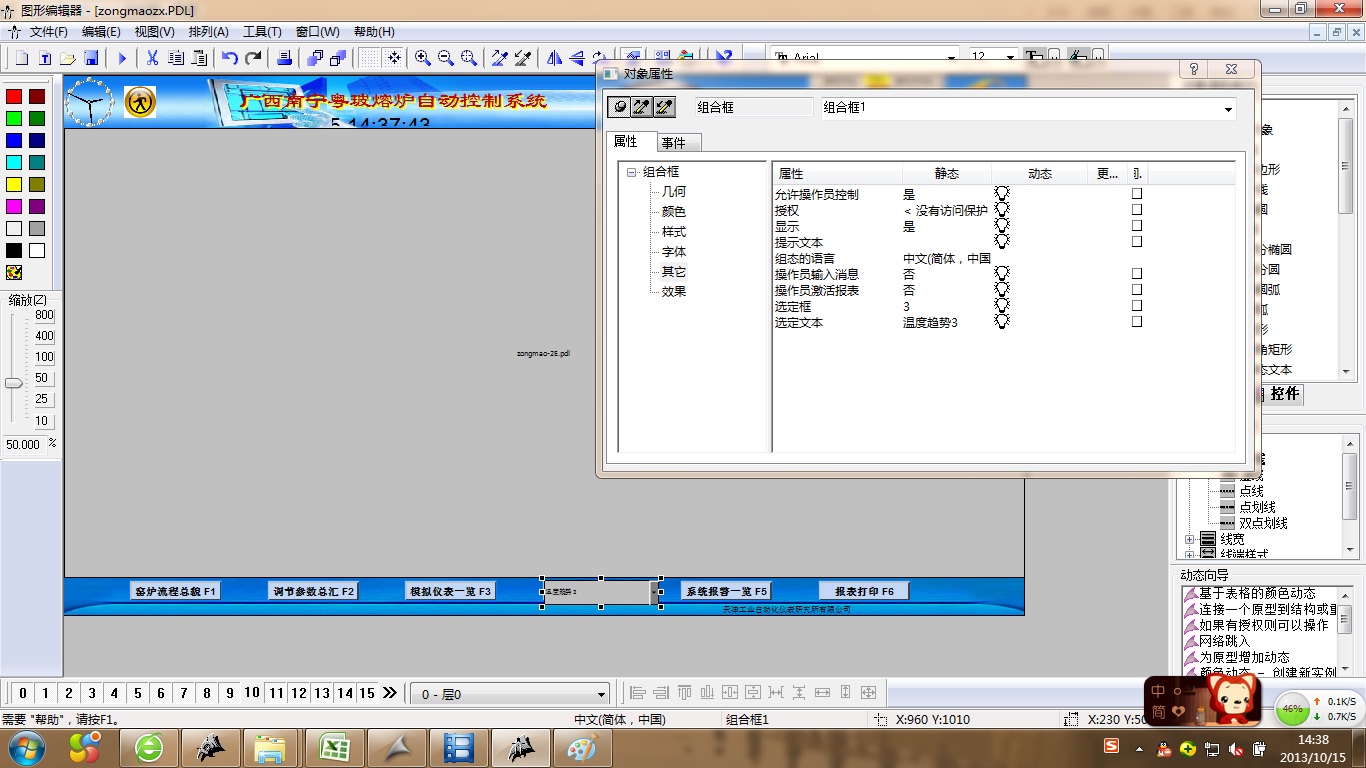This screenshot has height=768, width=1366.
Task: Show more layer buttons with the double chevron
Action: point(390,693)
